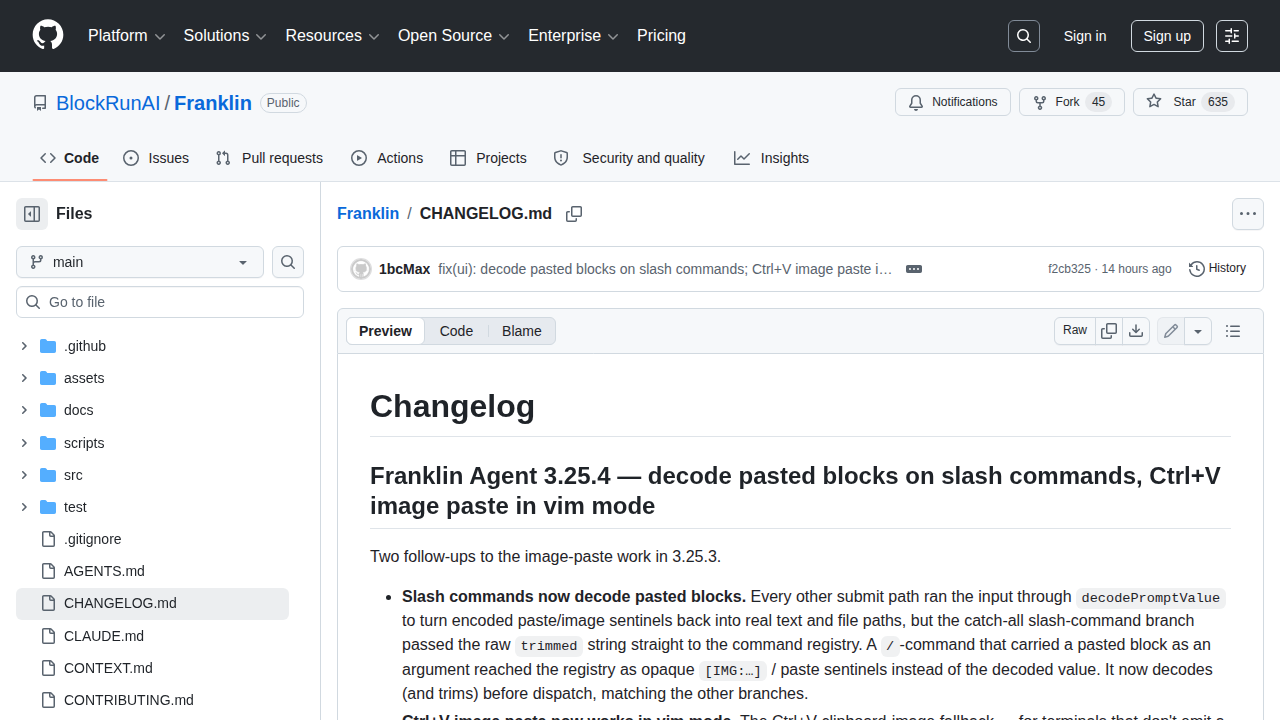Switch the file view to Blame

tap(522, 331)
